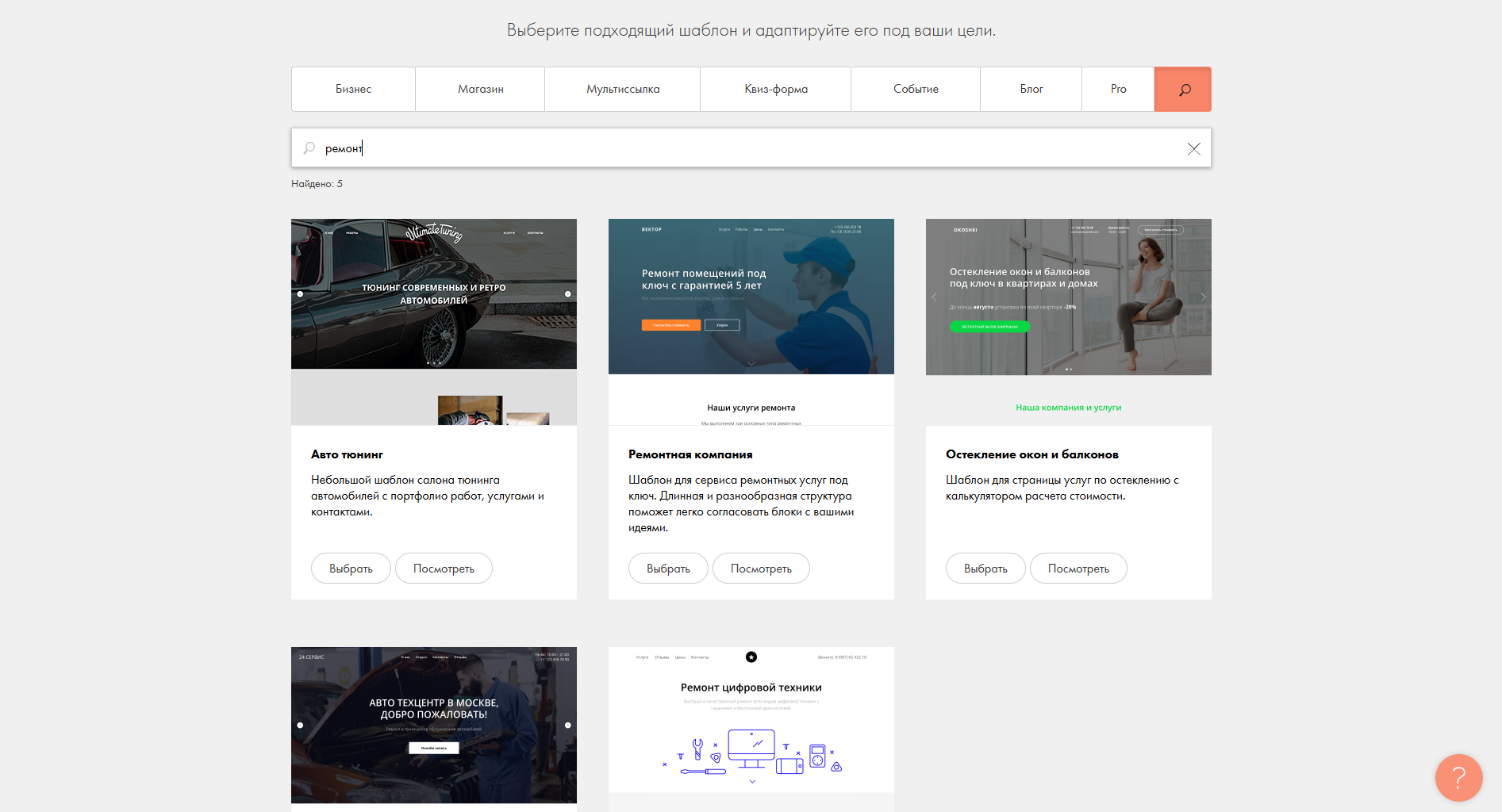Open the Авто техцентр template thumbnail

[434, 726]
